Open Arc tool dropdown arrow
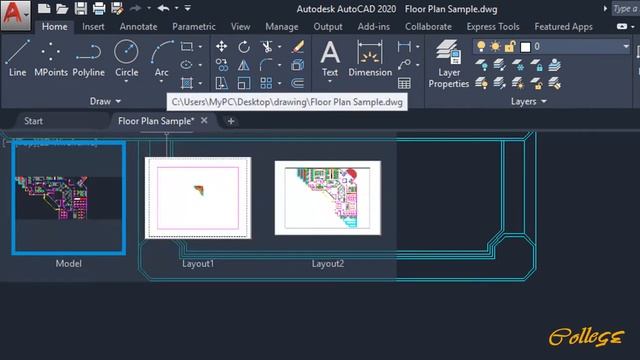 tap(162, 82)
